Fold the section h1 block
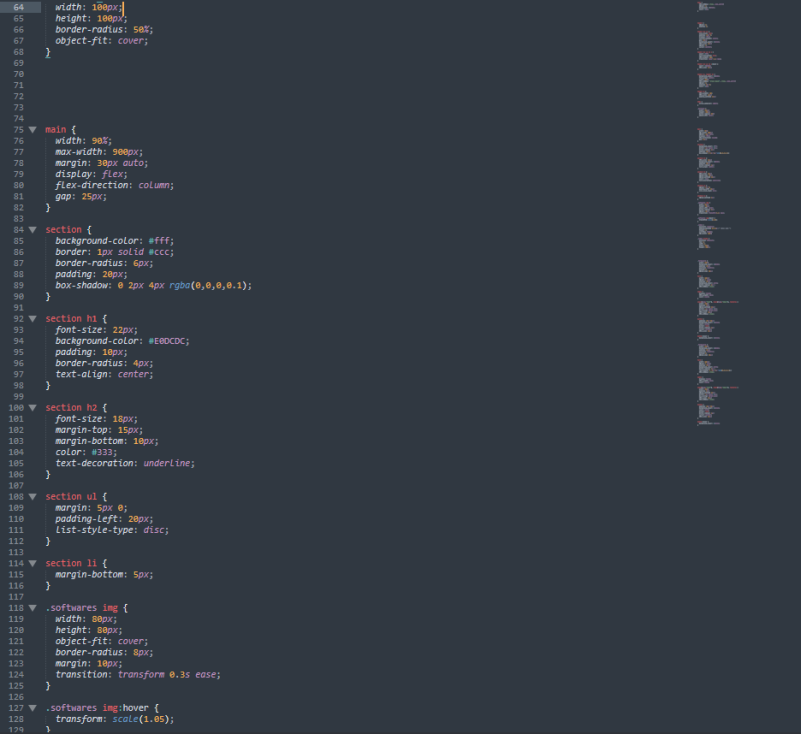The image size is (801, 734). point(32,319)
